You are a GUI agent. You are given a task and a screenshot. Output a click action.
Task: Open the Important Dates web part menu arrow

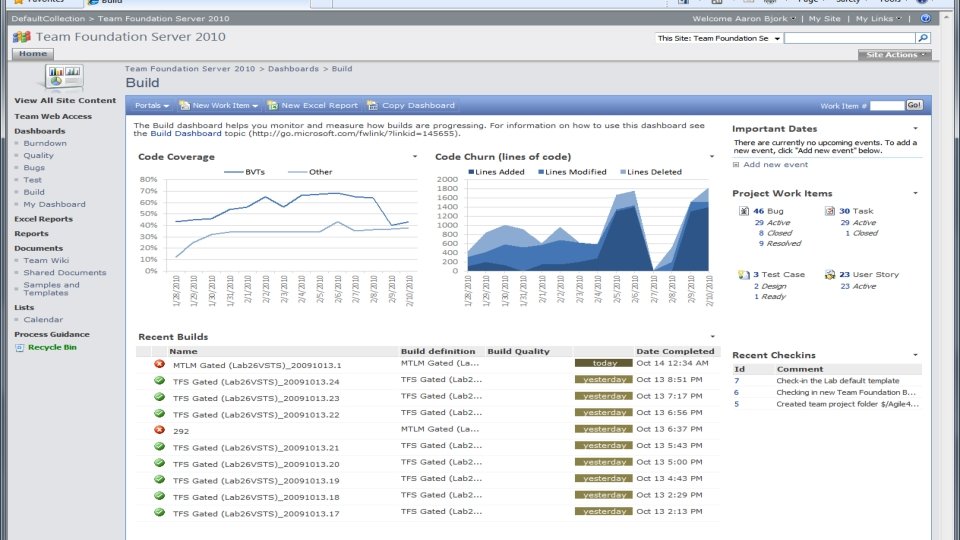915,129
